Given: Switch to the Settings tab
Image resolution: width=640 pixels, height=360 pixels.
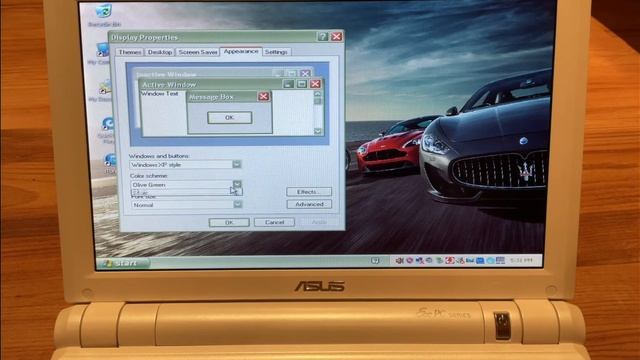Looking at the screenshot, I should pos(276,52).
